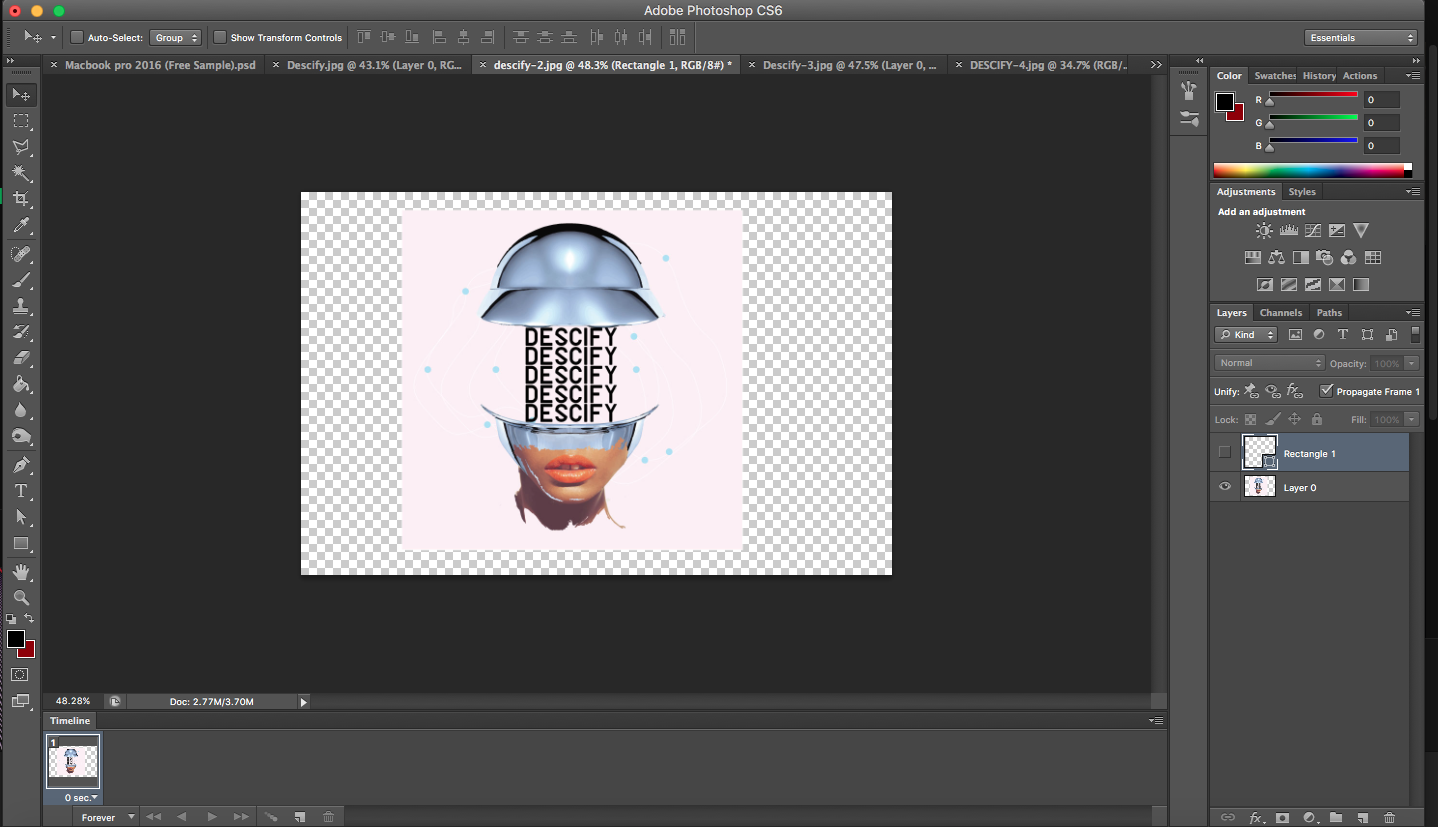Viewport: 1438px width, 827px height.
Task: Click the foreground color swatch in Color panel
Action: (1225, 102)
